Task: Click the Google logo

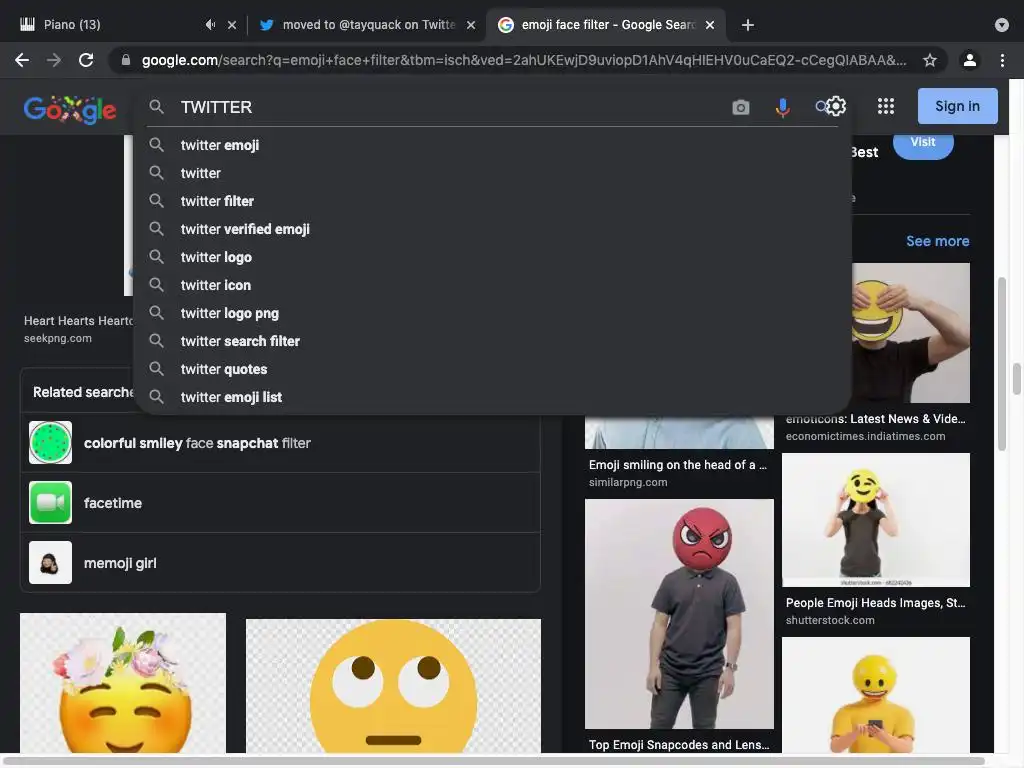Action: [70, 108]
